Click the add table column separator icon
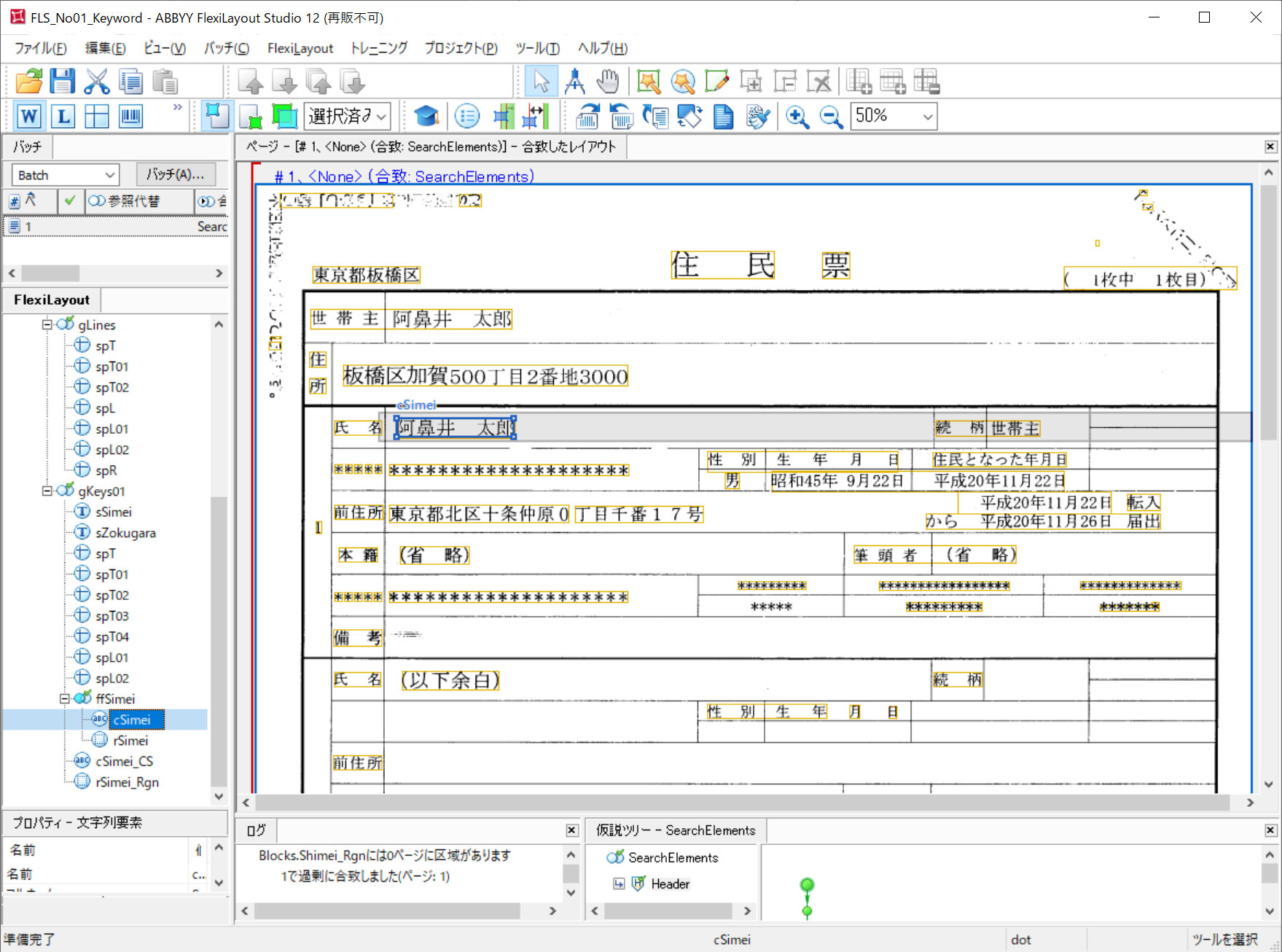 (x=859, y=82)
